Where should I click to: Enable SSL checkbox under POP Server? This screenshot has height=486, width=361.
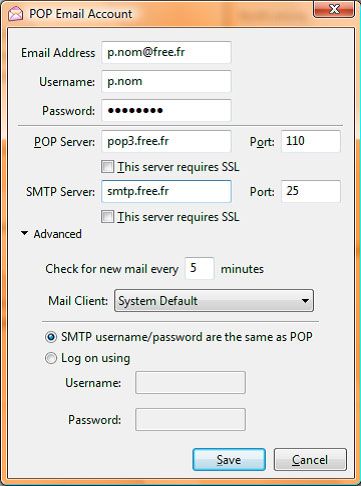[107, 167]
